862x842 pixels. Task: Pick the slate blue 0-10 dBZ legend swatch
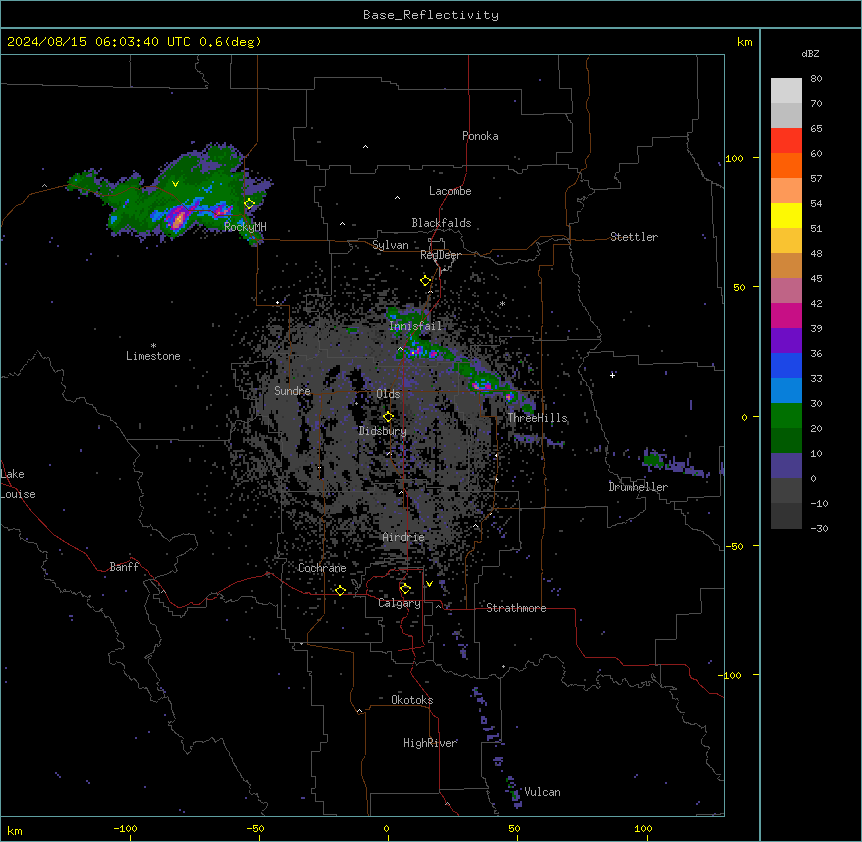click(x=786, y=466)
